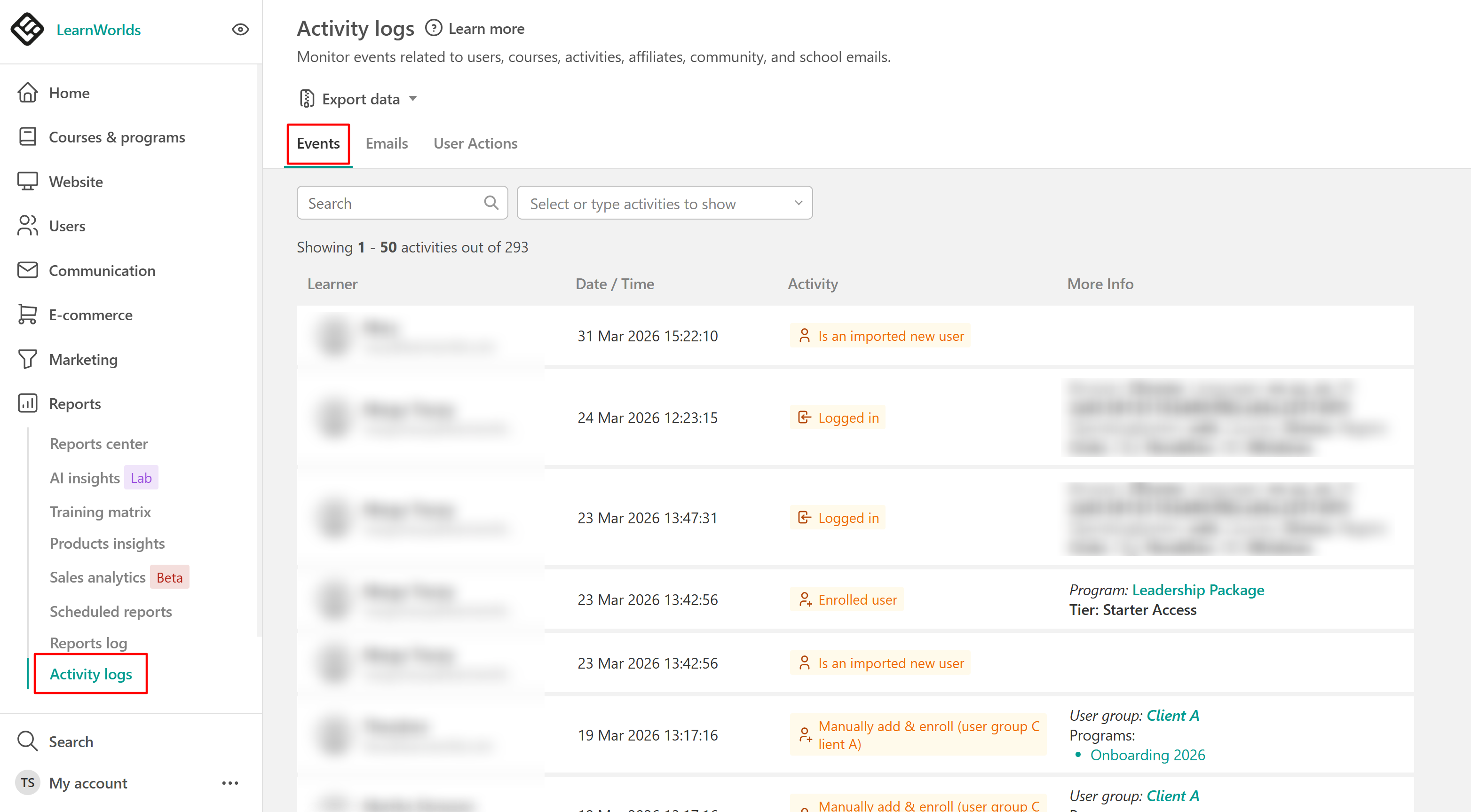Open the Courses & programs section
This screenshot has height=812, width=1471.
click(117, 137)
